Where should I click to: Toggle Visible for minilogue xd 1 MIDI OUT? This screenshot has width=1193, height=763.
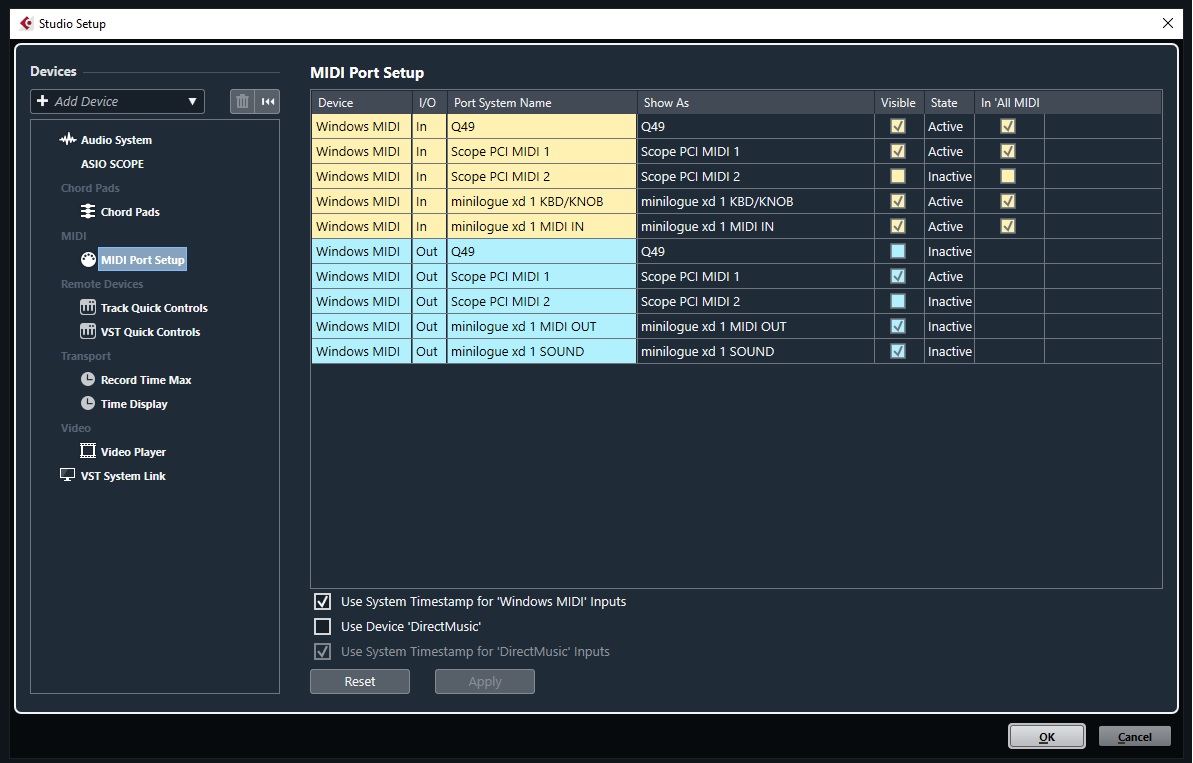[x=898, y=326]
